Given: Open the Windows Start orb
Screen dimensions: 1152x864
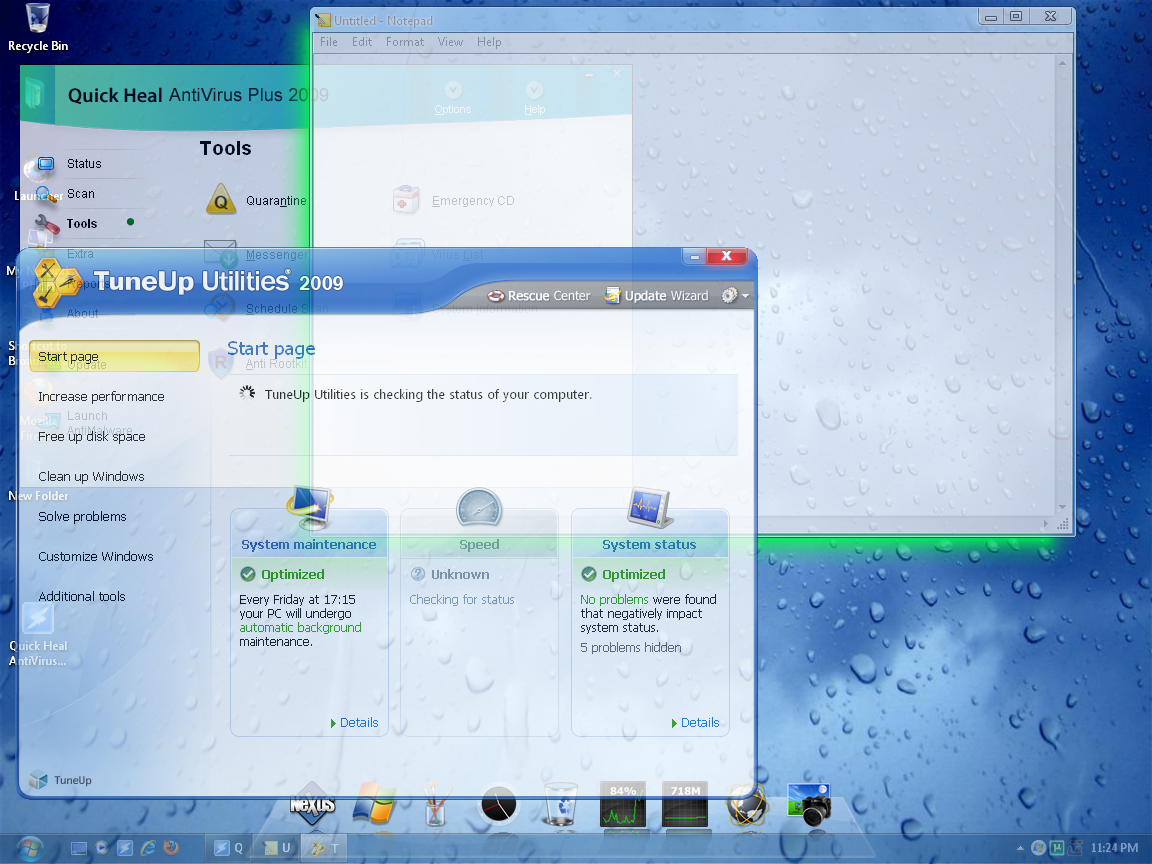Looking at the screenshot, I should (x=29, y=849).
